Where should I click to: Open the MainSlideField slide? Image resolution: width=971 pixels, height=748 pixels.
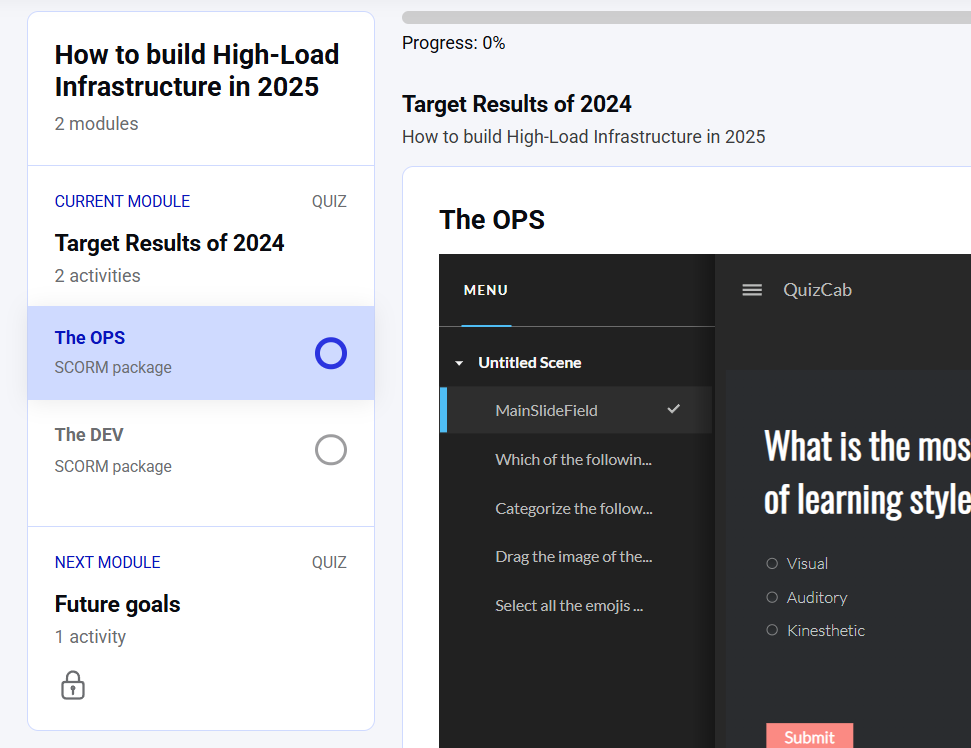pyautogui.click(x=576, y=410)
